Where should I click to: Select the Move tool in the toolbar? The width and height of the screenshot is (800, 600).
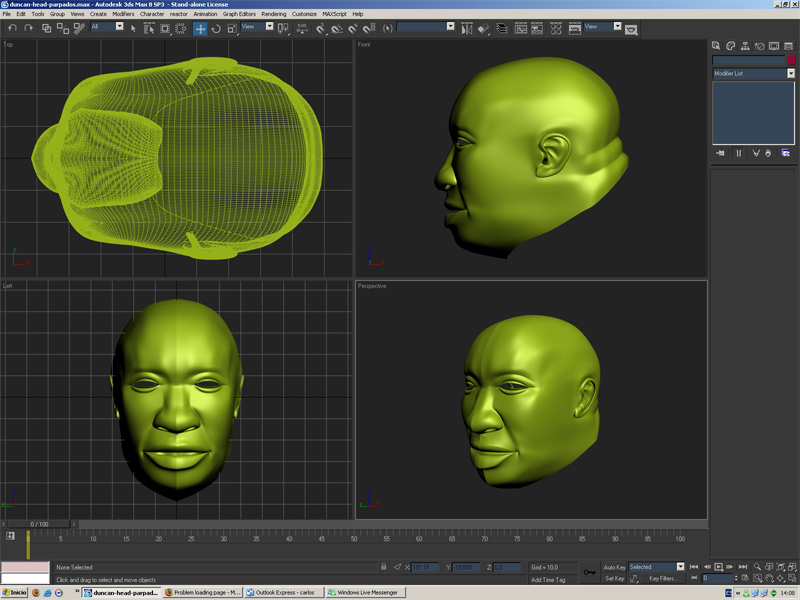coord(200,29)
